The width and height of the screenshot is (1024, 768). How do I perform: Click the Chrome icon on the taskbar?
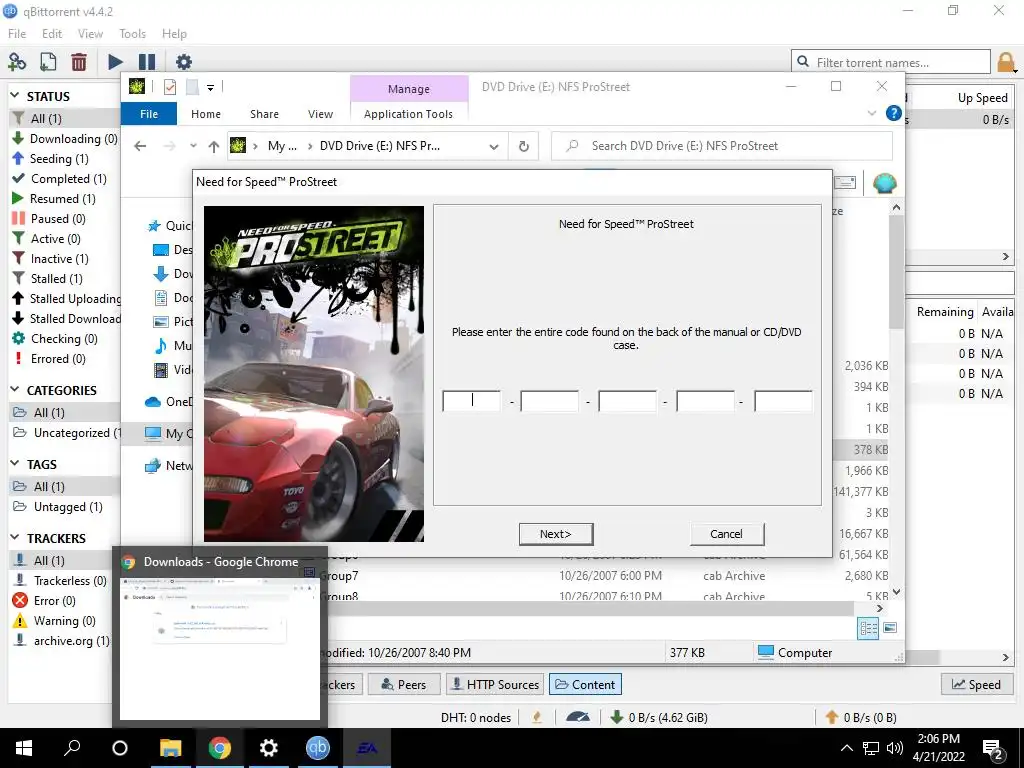220,748
